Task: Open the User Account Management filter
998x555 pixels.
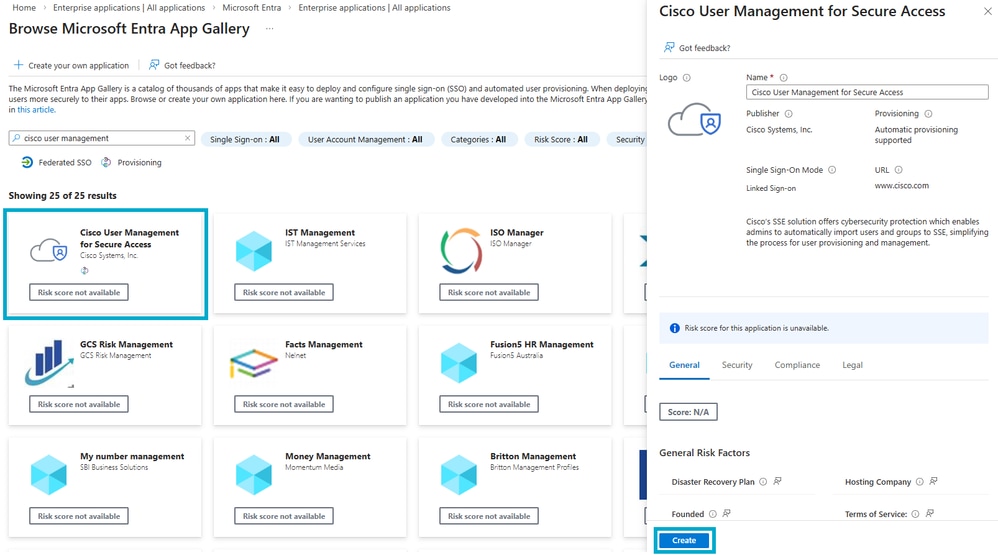Action: click(365, 139)
